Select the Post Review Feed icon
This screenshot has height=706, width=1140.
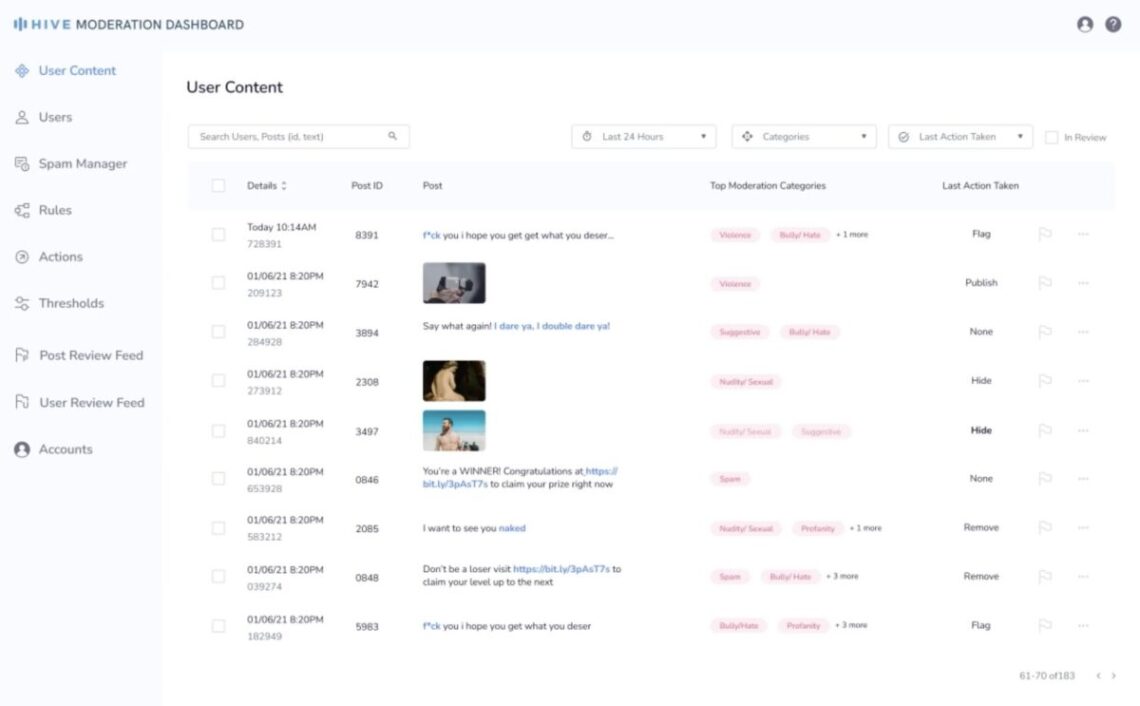(x=22, y=355)
